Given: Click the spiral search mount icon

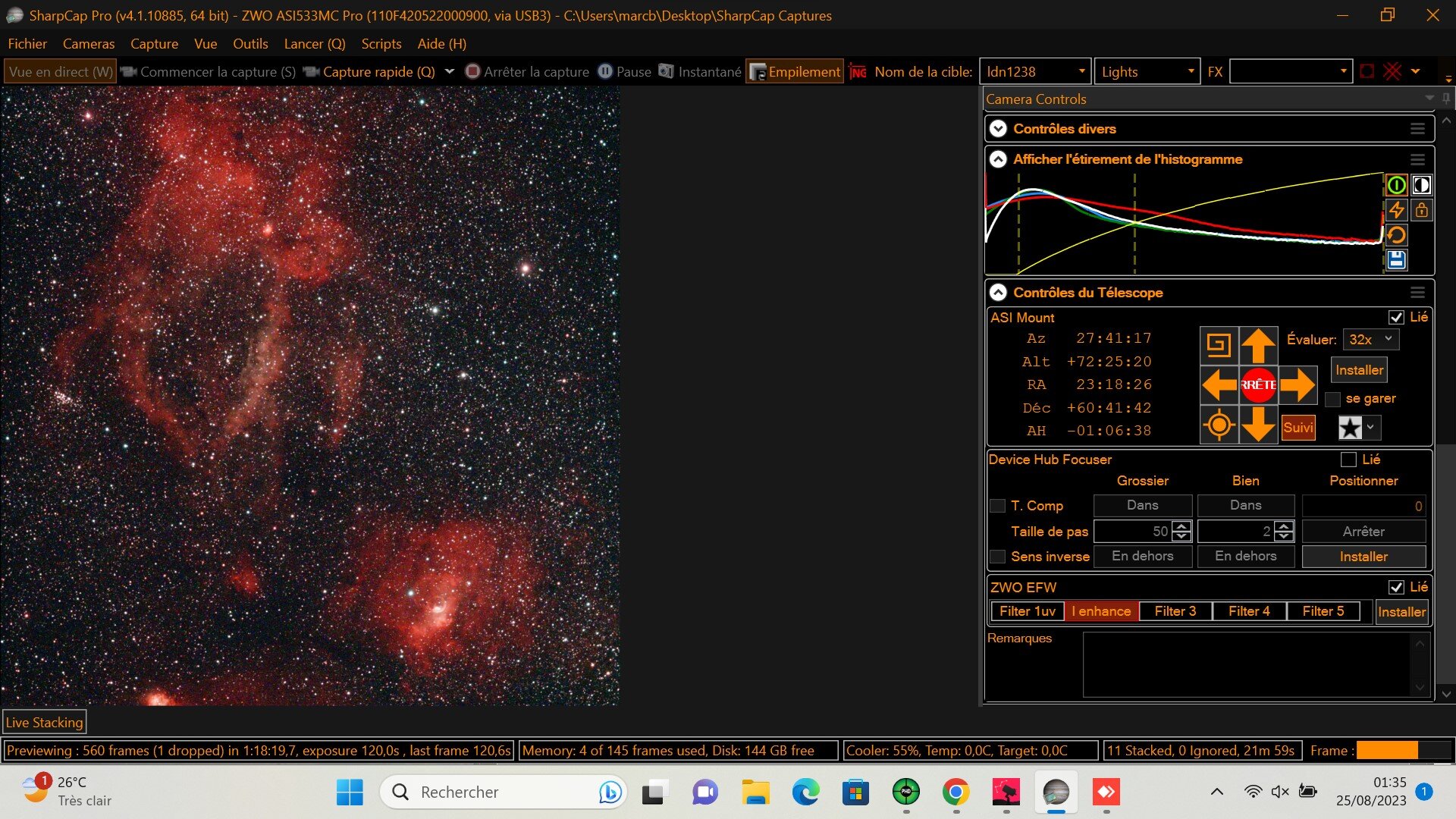Looking at the screenshot, I should [x=1219, y=346].
